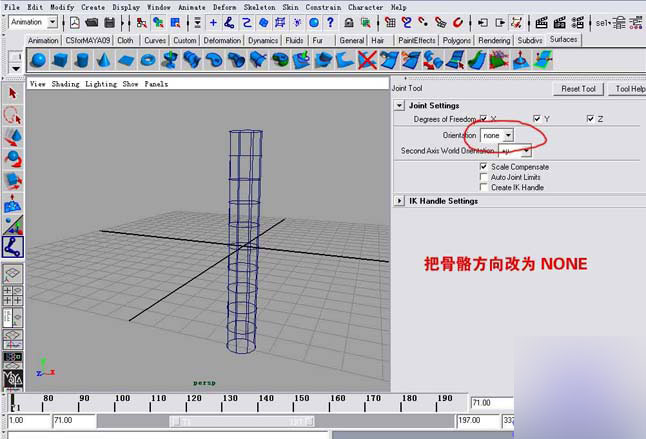Select the four view layout icon
This screenshot has height=439, width=646.
(x=13, y=295)
